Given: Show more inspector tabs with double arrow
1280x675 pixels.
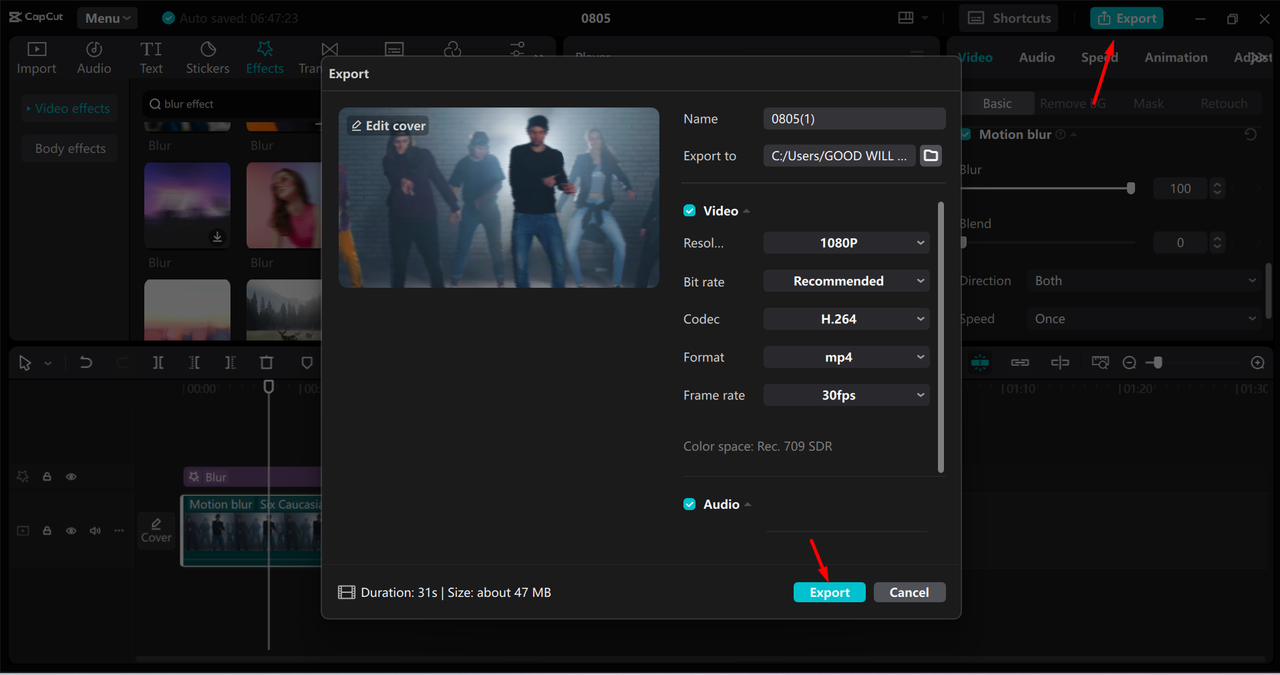Looking at the screenshot, I should (x=1258, y=57).
